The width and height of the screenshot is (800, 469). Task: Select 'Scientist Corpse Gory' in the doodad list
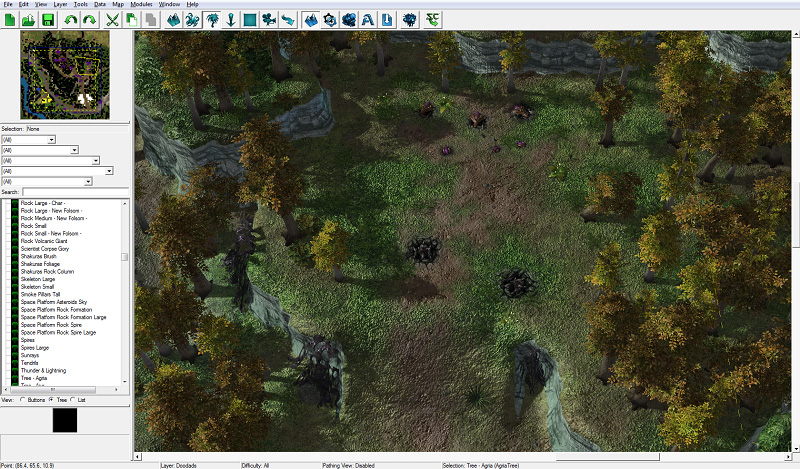coord(44,249)
